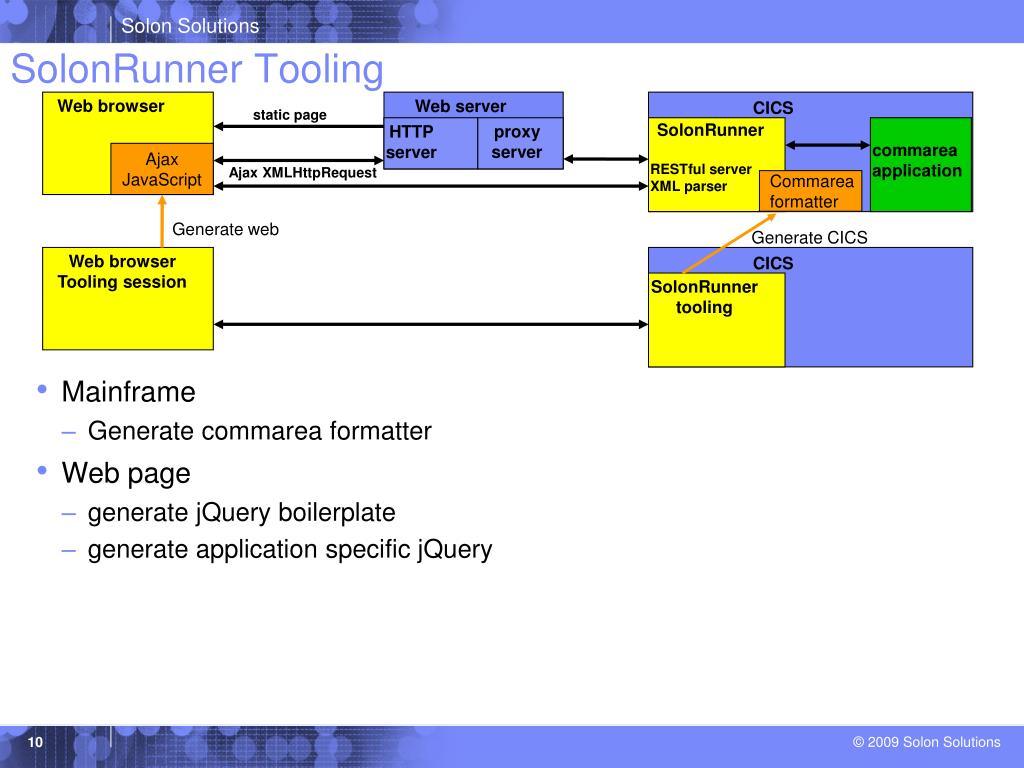Click the 'XML parser' text
Screen dimensions: 1024x768
(688, 186)
